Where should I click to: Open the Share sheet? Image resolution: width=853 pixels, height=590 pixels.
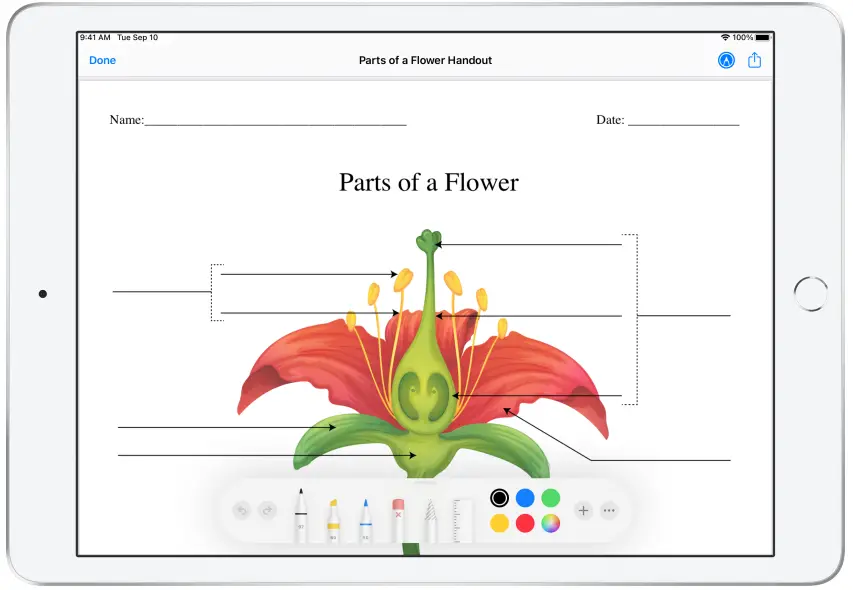755,59
